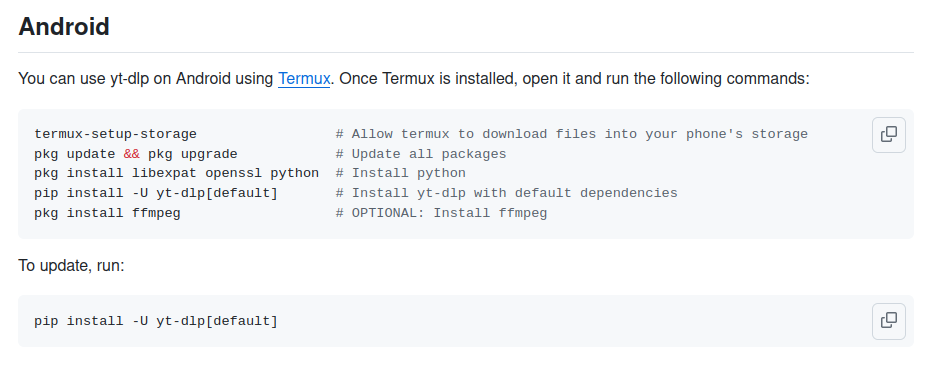Click 'pip install -U yt-dlp[default]' with the Install yt-dlp comment

click(x=156, y=193)
